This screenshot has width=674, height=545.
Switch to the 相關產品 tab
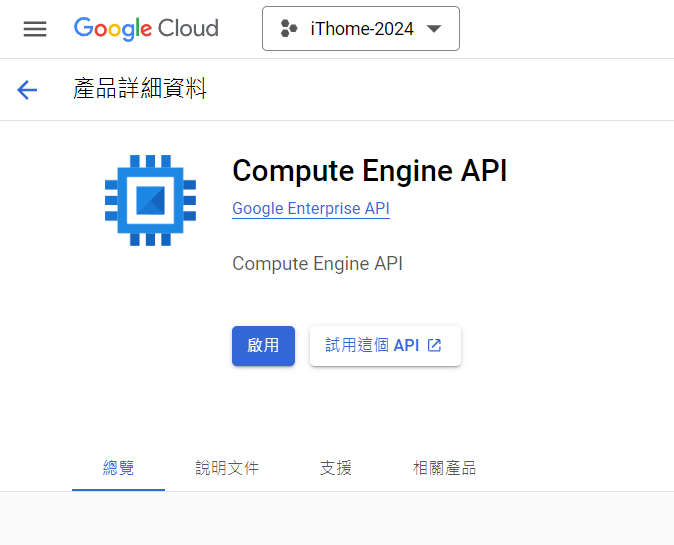click(444, 468)
